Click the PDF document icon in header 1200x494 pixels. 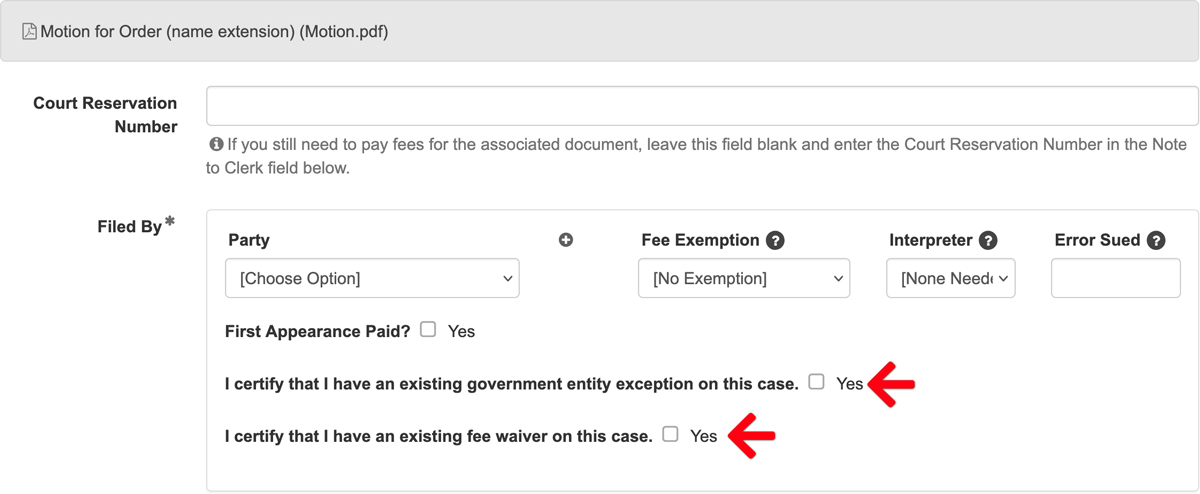(30, 32)
